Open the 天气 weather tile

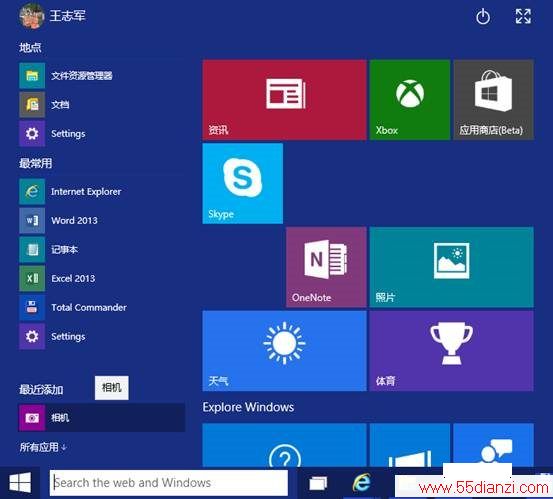coord(285,351)
